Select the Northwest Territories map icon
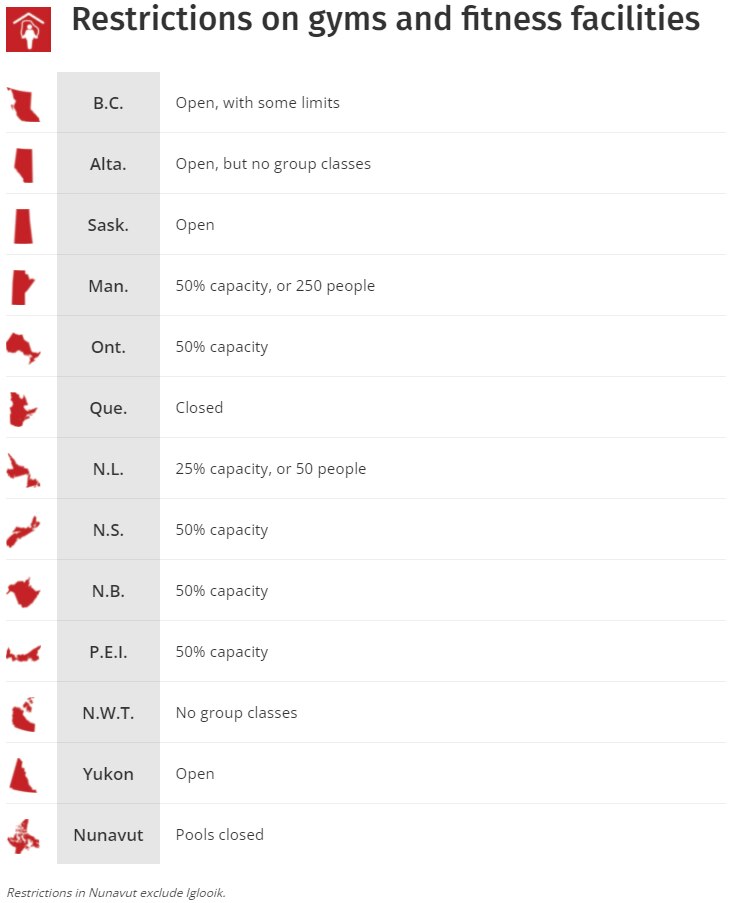The image size is (738, 903). point(22,714)
